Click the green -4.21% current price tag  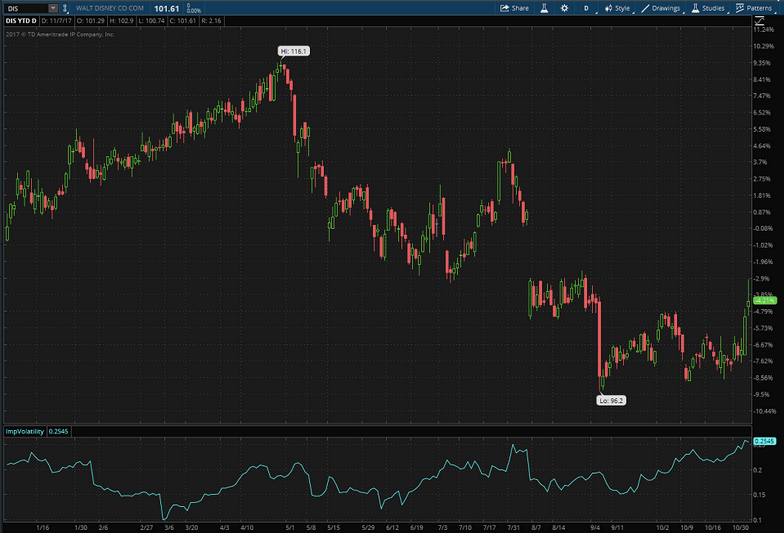(x=765, y=300)
